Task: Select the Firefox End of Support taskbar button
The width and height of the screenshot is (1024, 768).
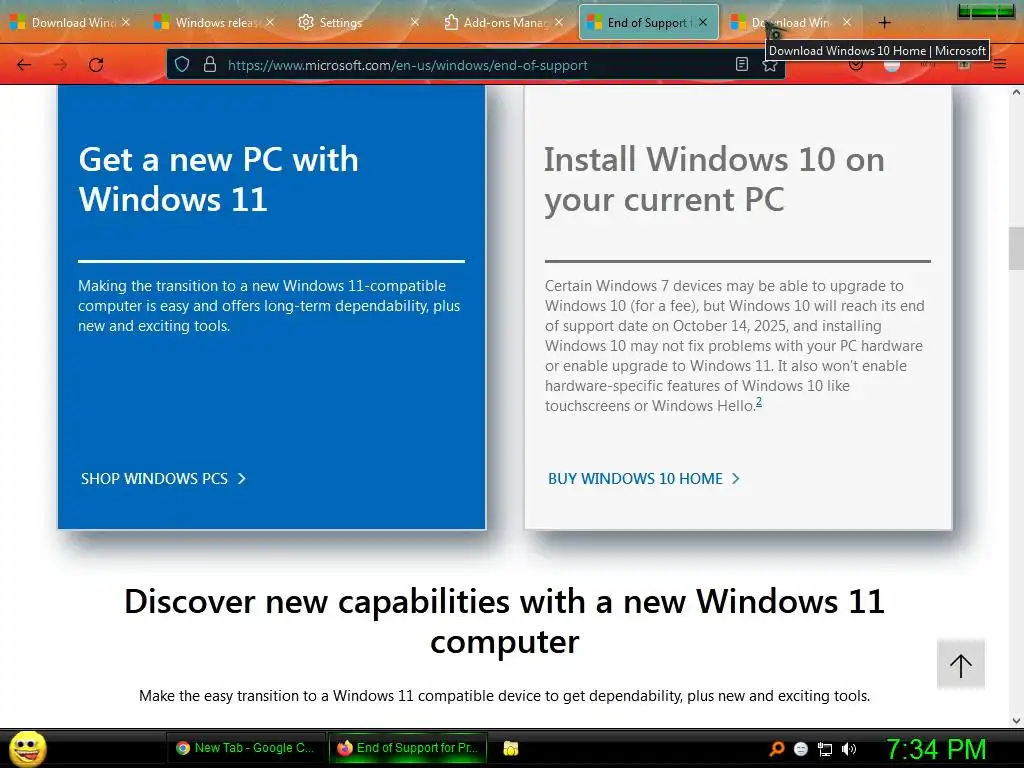Action: (x=408, y=748)
